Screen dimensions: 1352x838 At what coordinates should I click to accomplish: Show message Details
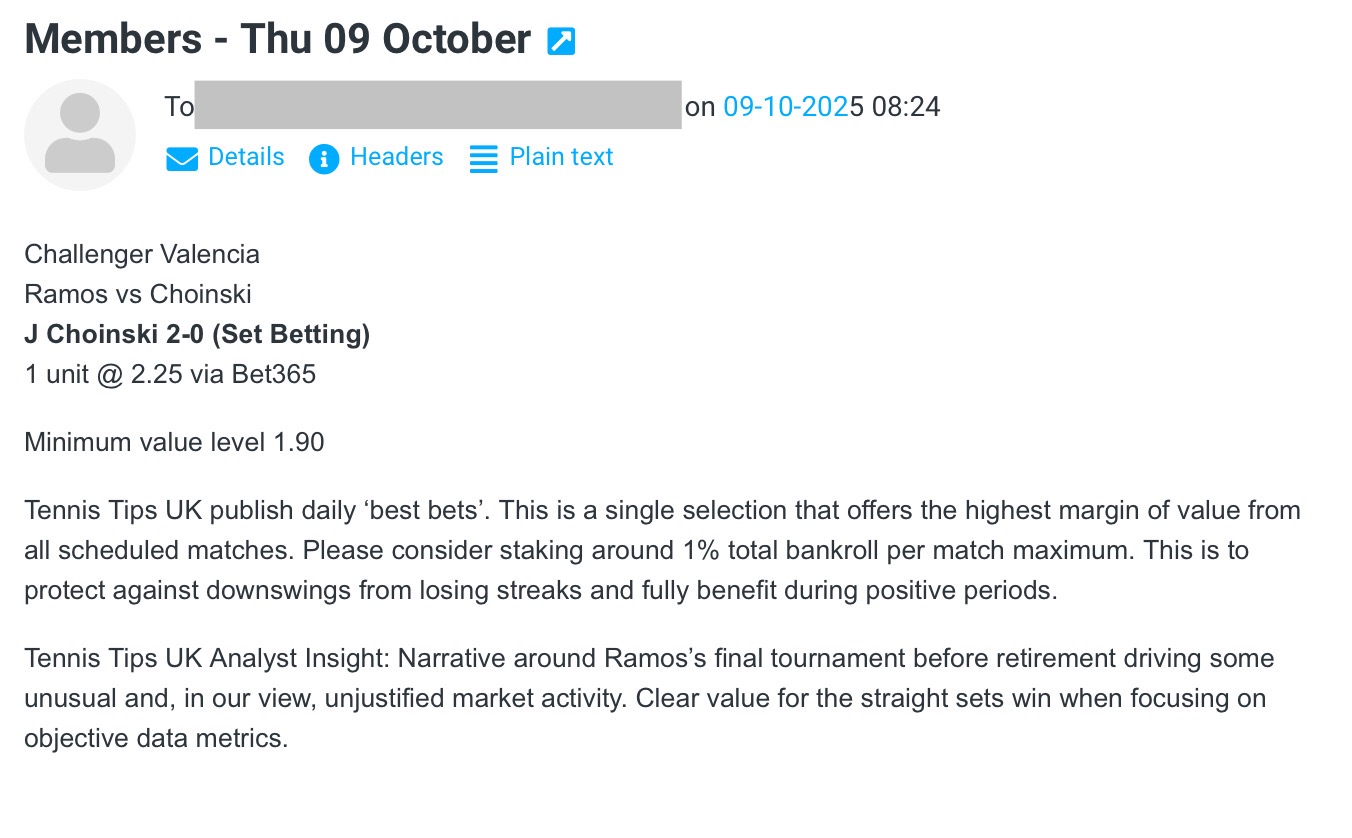[246, 158]
